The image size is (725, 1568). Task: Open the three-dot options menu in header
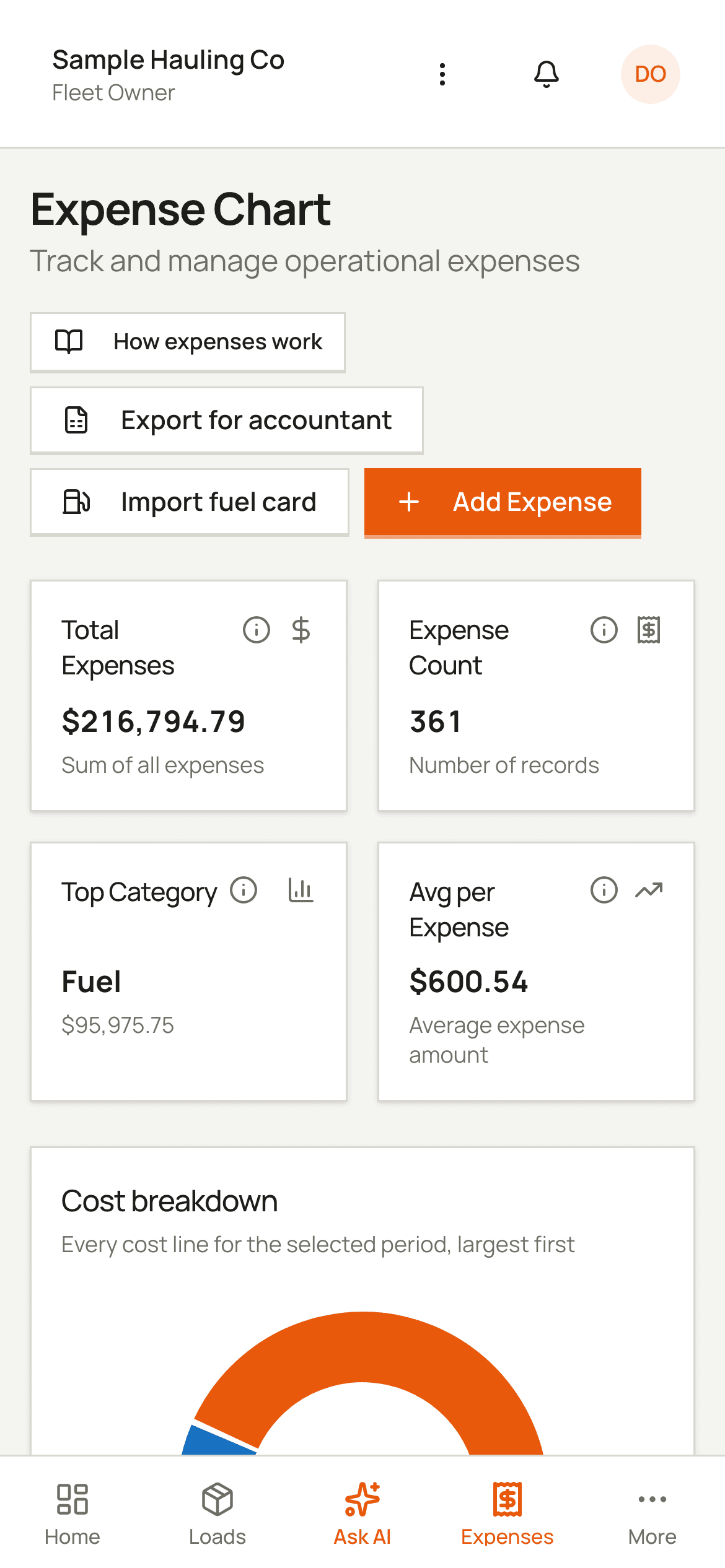442,74
